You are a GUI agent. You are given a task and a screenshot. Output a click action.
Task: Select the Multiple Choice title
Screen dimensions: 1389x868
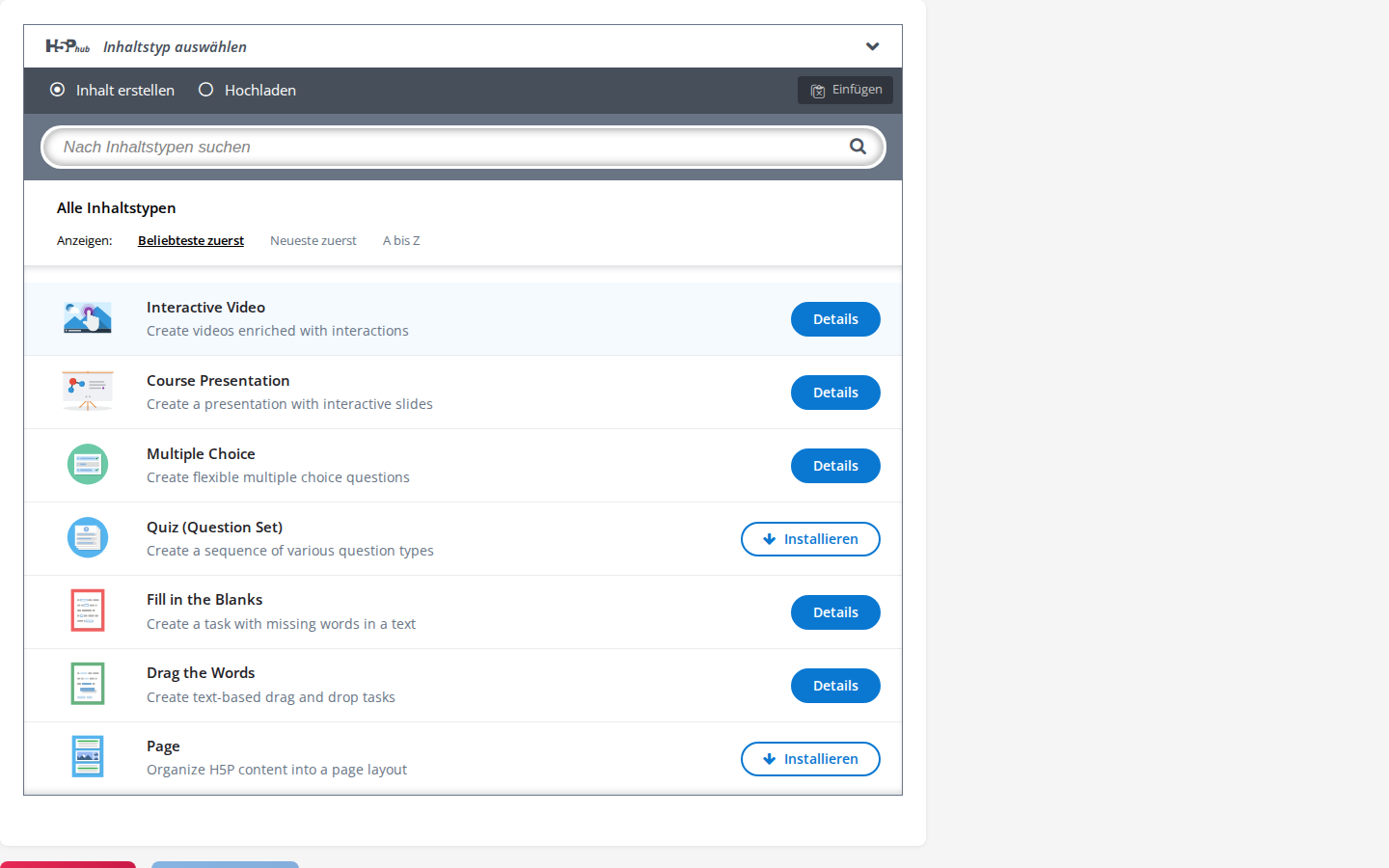coord(201,454)
